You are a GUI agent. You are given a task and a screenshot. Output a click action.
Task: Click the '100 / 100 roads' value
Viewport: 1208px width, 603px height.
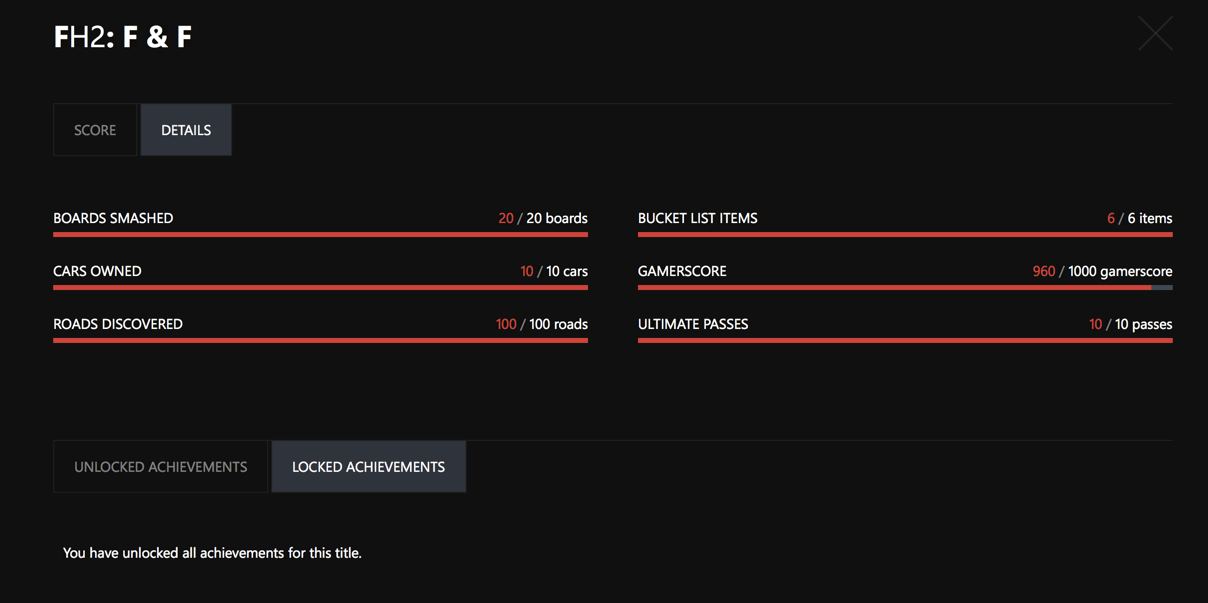542,324
